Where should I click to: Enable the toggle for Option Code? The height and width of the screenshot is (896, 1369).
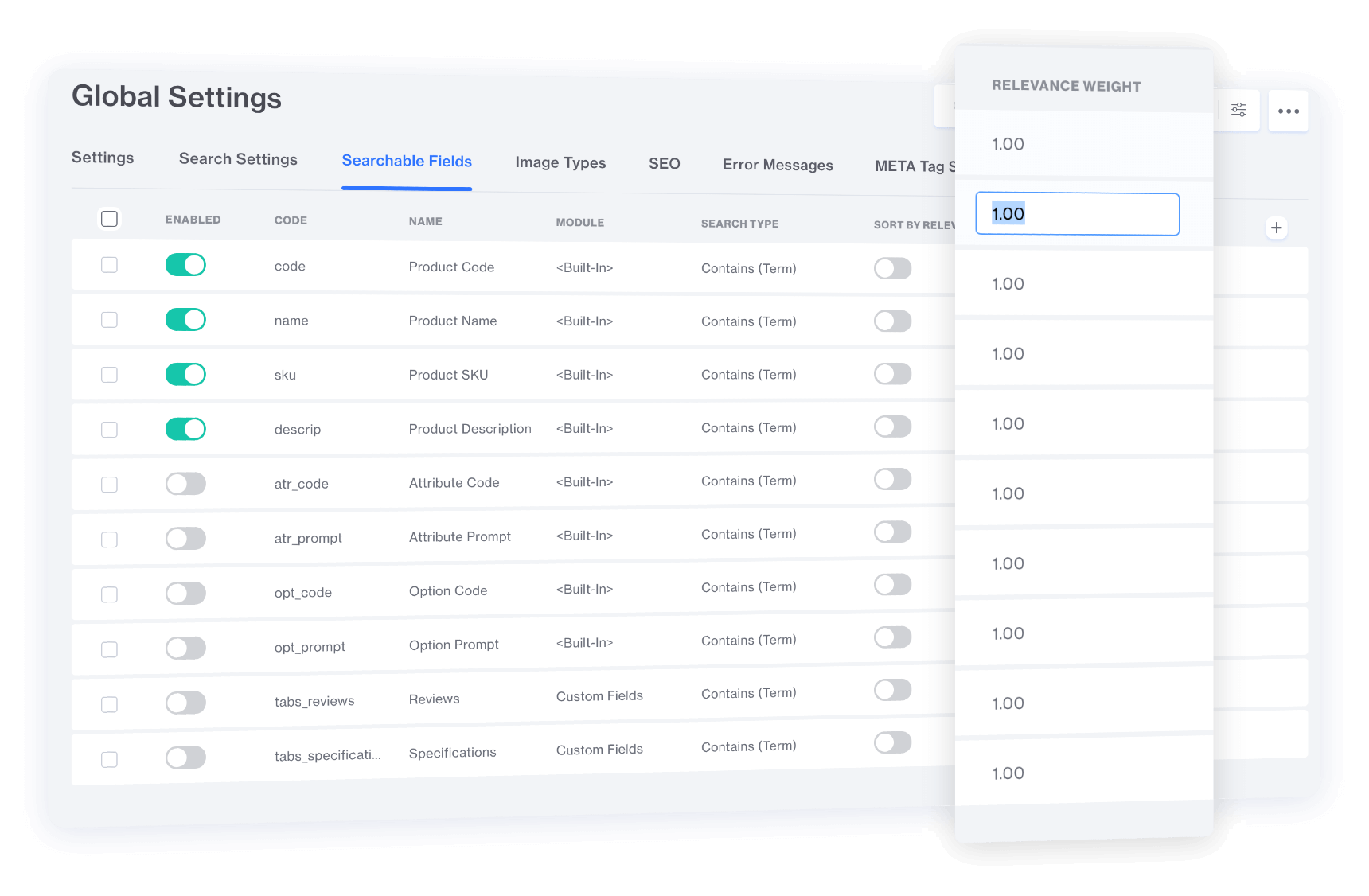tap(185, 594)
